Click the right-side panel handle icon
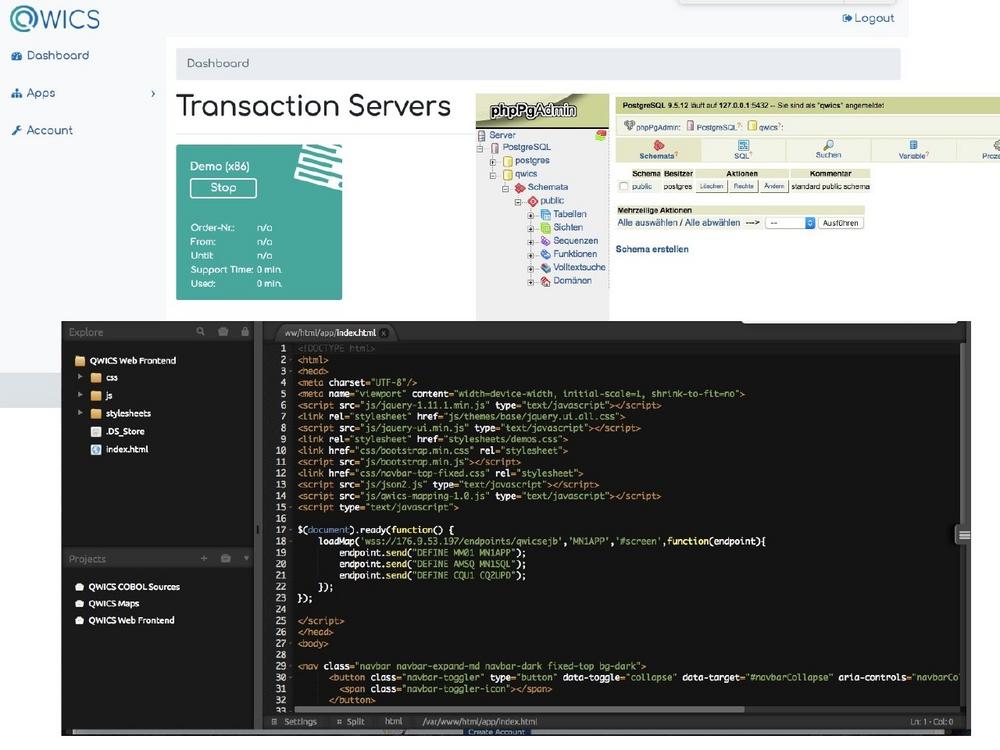 click(964, 535)
